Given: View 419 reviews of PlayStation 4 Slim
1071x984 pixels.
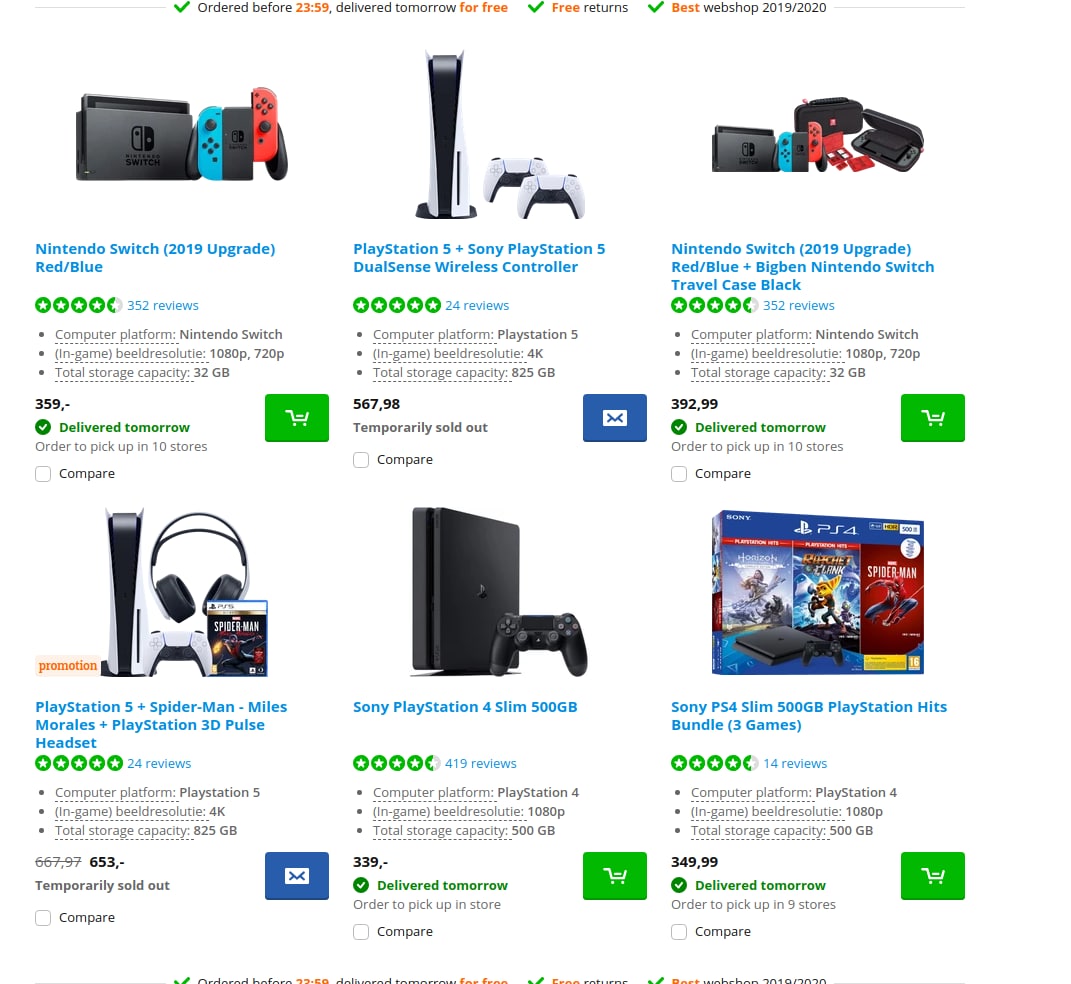Looking at the screenshot, I should click(481, 763).
